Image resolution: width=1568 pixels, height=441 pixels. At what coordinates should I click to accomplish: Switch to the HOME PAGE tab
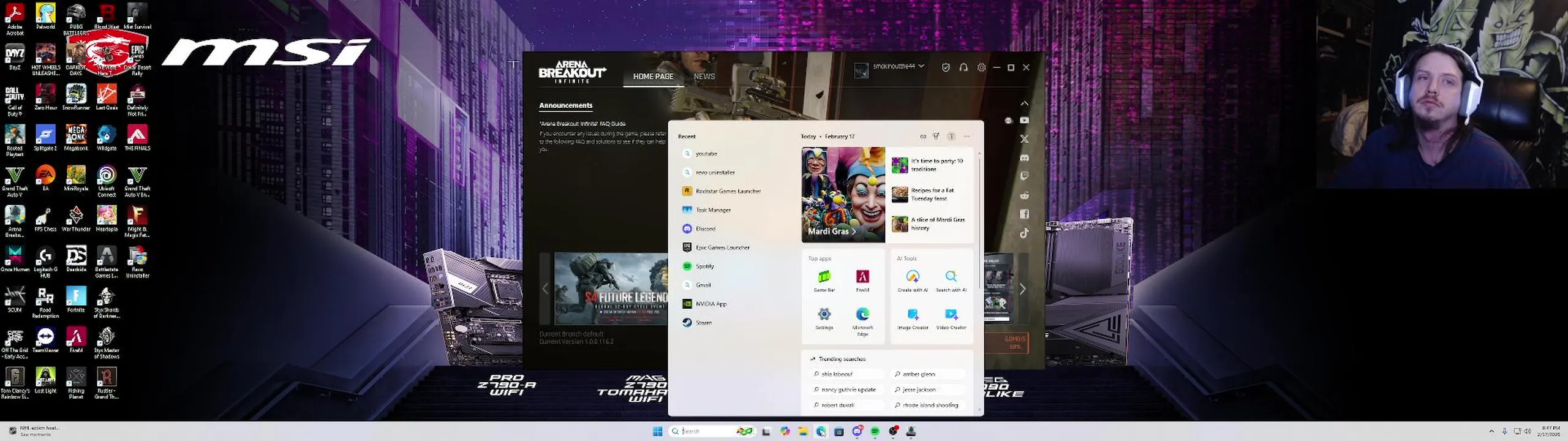[653, 77]
